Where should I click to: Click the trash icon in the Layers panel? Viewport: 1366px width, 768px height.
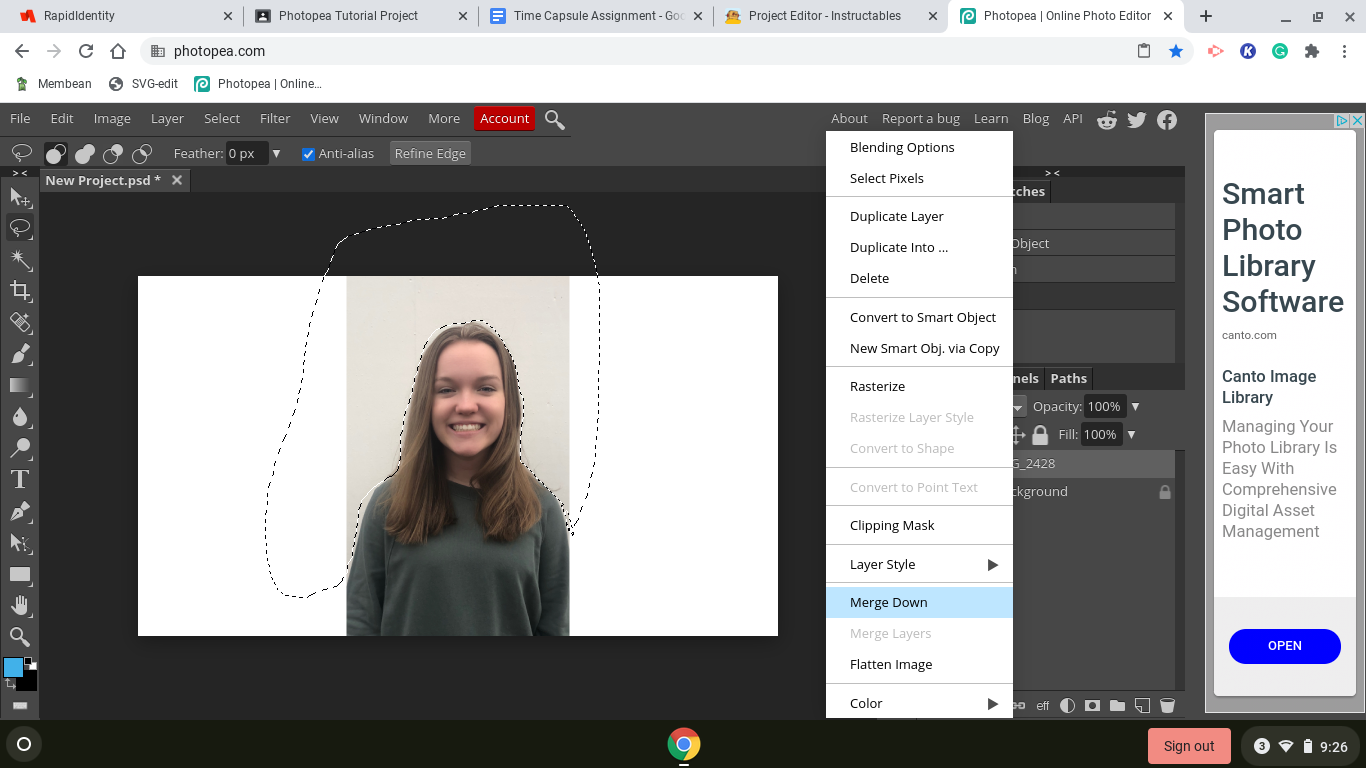(1167, 705)
